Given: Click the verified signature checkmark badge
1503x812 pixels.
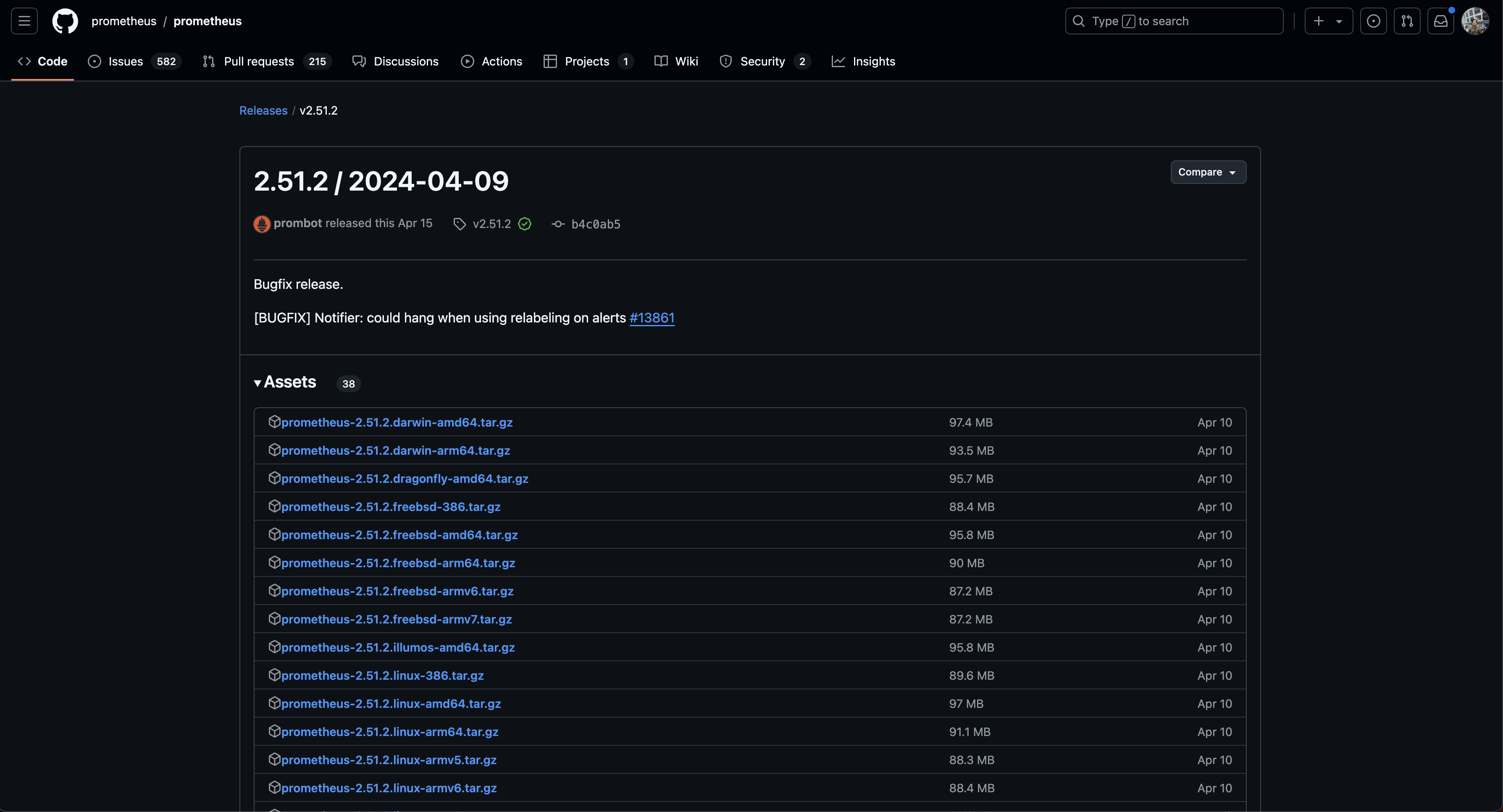Looking at the screenshot, I should [x=525, y=224].
